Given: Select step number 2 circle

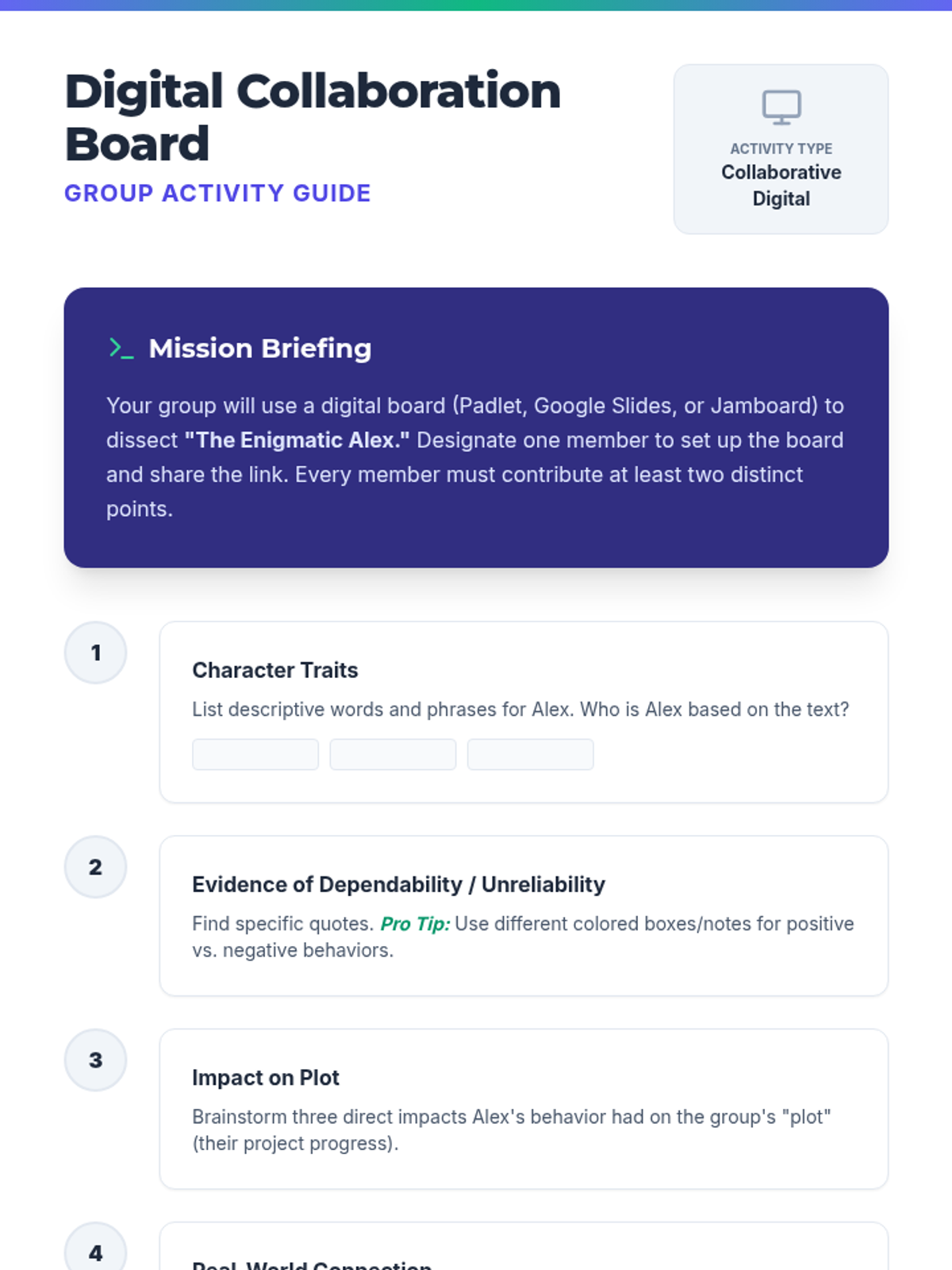Looking at the screenshot, I should click(x=95, y=867).
